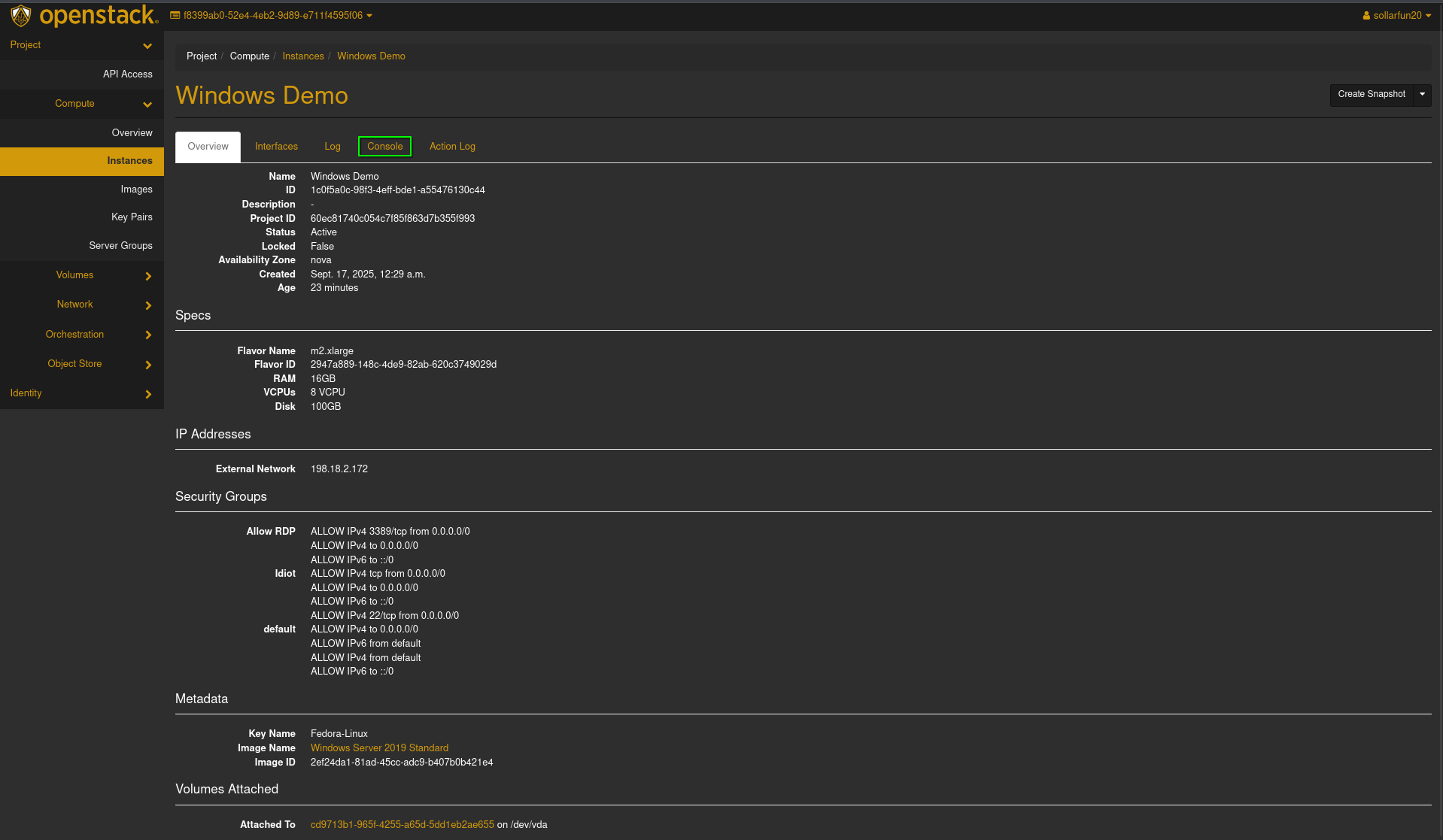Click the OpenStack logo icon
Screen dimensions: 1443x840
[21, 15]
